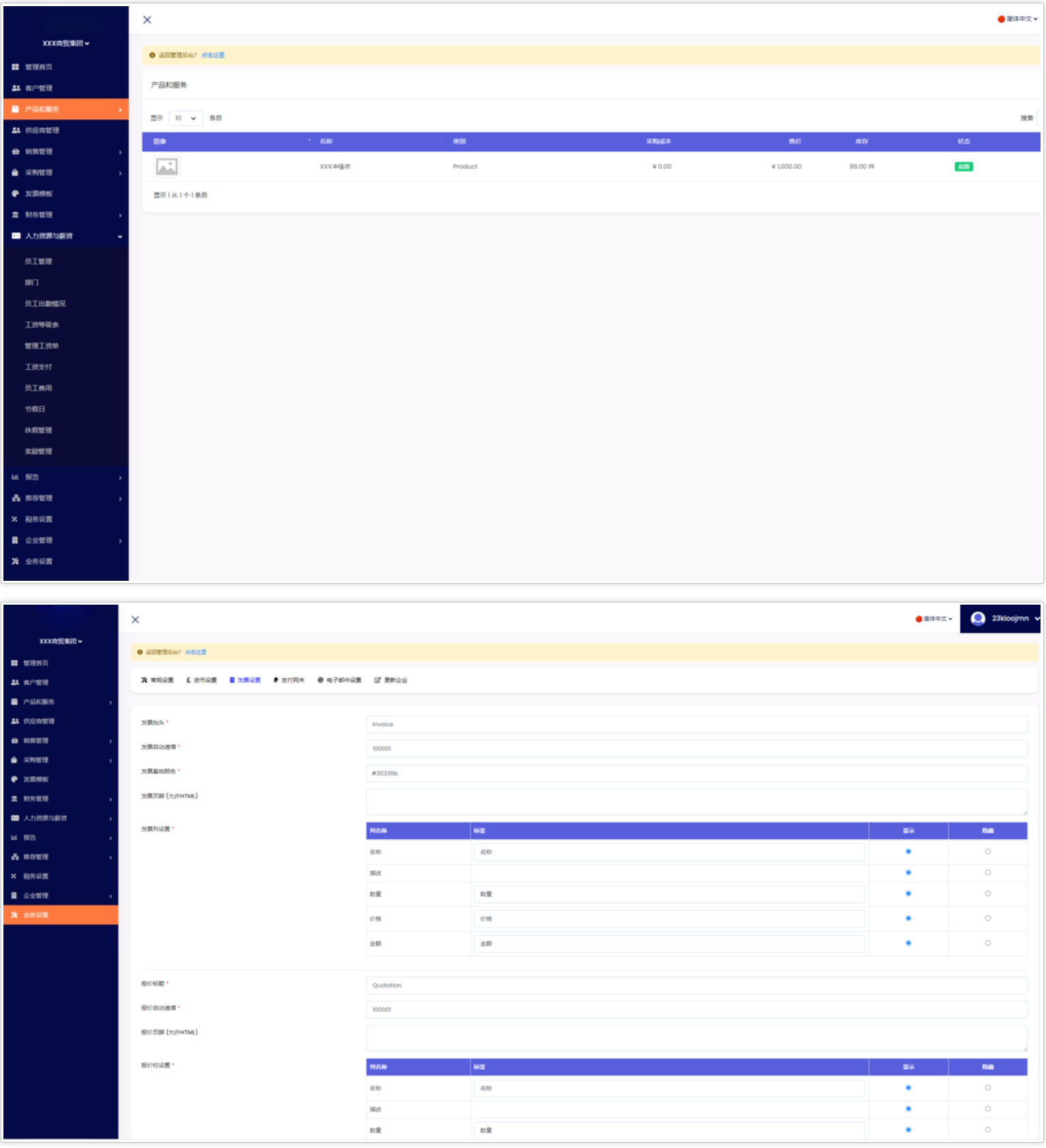Click the product image placeholder thumbnail
This screenshot has height=1148, width=1046.
(x=167, y=166)
